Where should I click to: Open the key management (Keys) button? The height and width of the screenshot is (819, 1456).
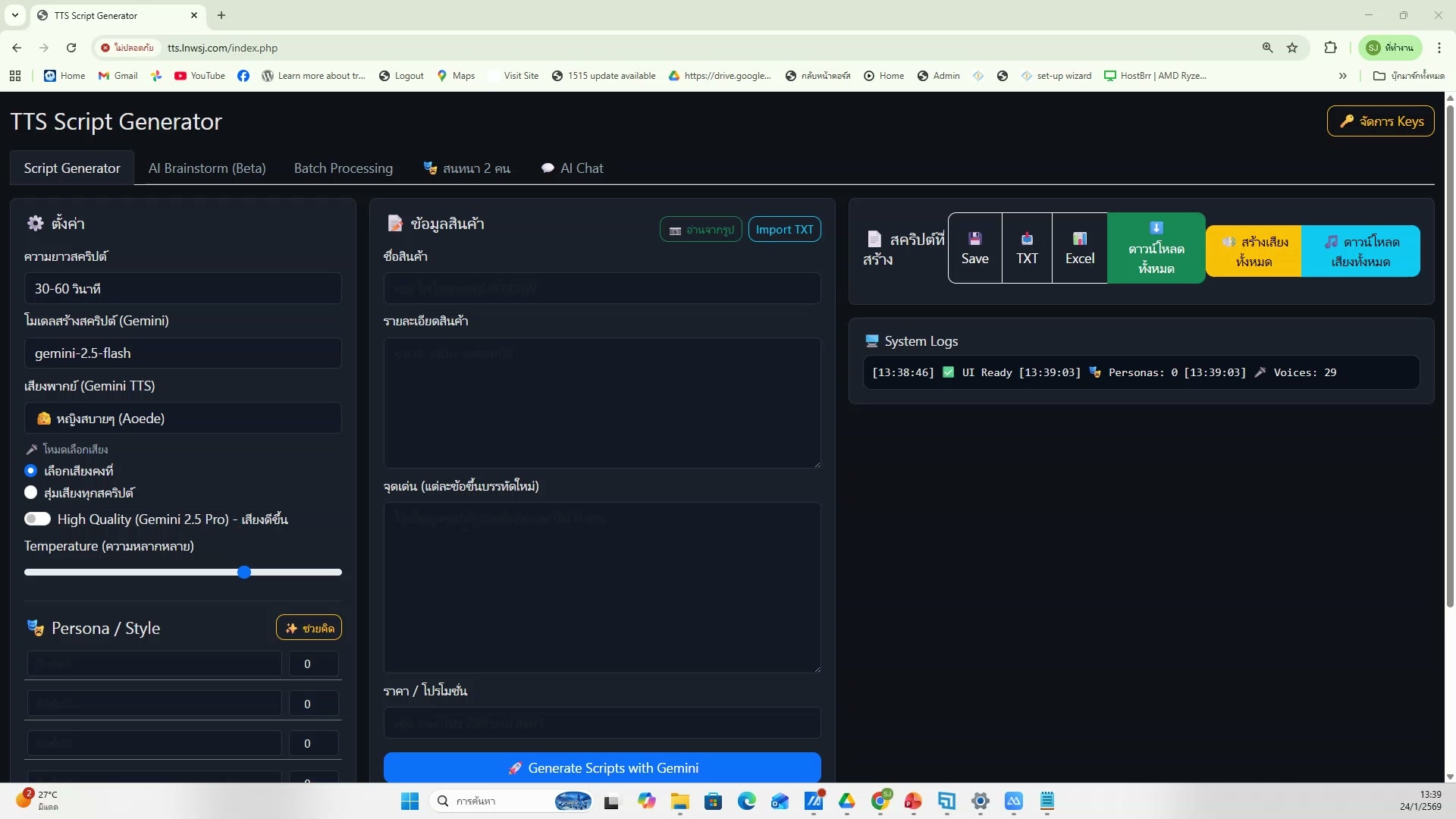click(1380, 121)
